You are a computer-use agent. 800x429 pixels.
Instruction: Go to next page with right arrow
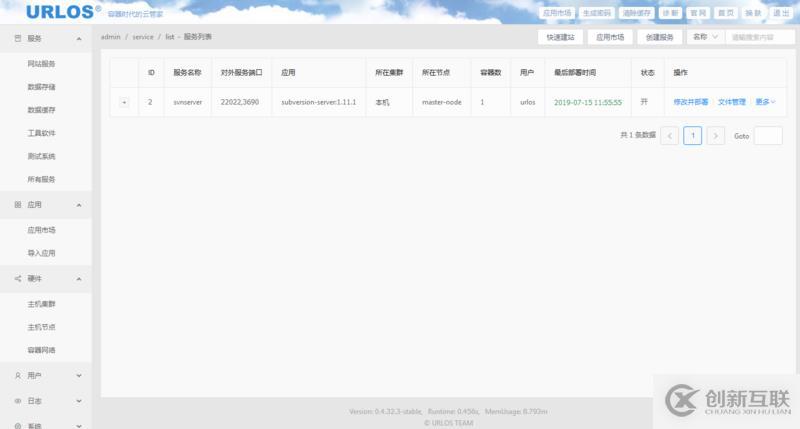coord(715,136)
